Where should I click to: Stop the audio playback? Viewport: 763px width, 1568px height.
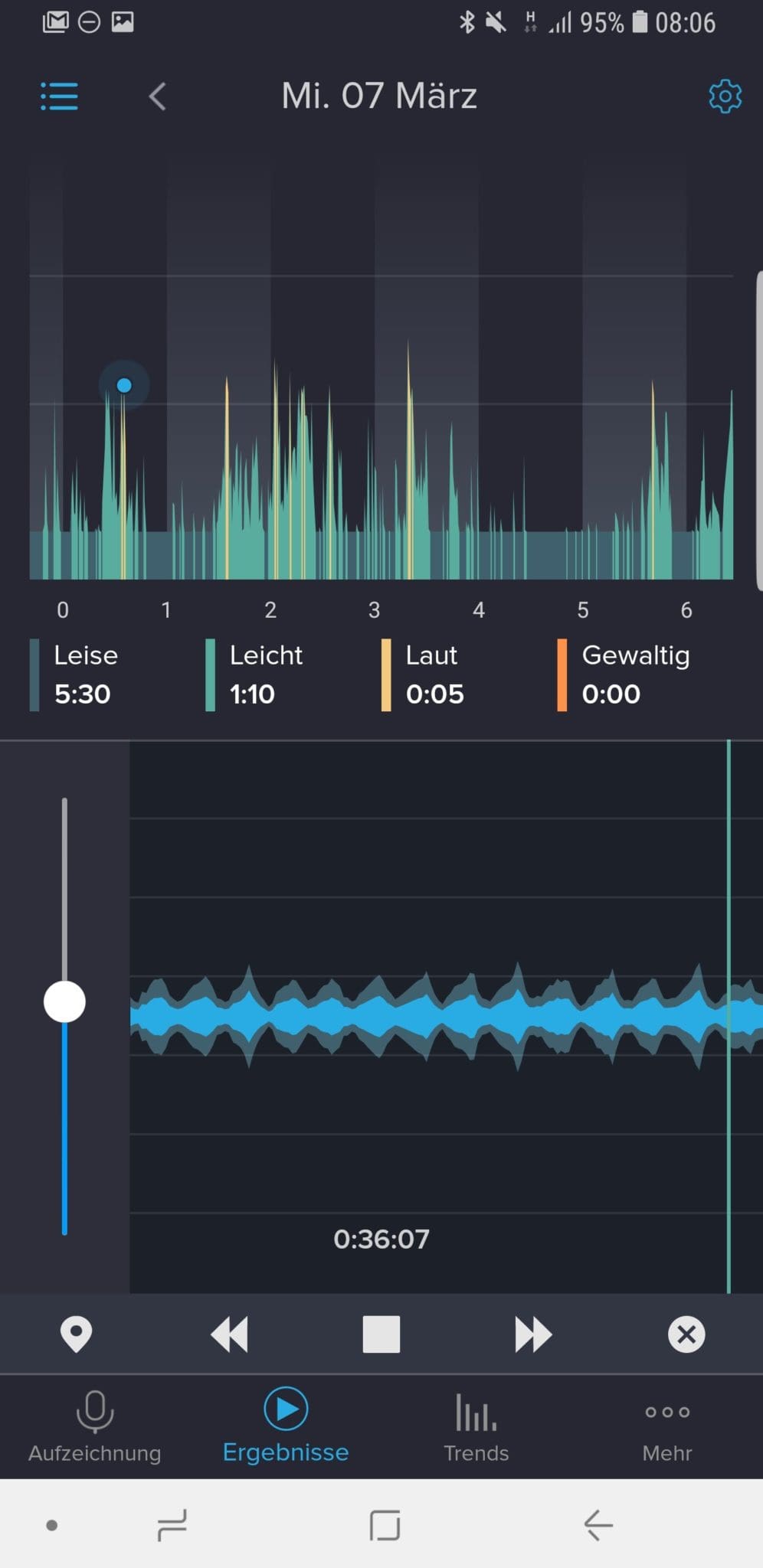point(381,1334)
